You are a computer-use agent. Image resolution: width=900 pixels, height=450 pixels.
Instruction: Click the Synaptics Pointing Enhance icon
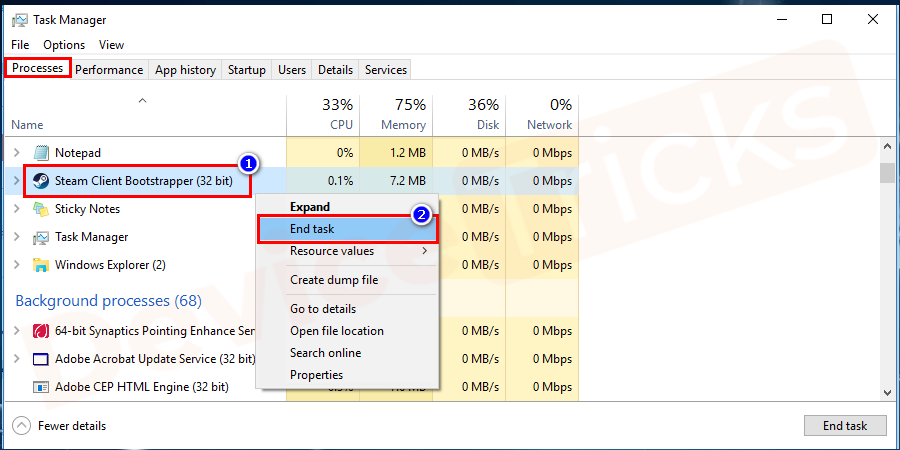click(x=42, y=331)
